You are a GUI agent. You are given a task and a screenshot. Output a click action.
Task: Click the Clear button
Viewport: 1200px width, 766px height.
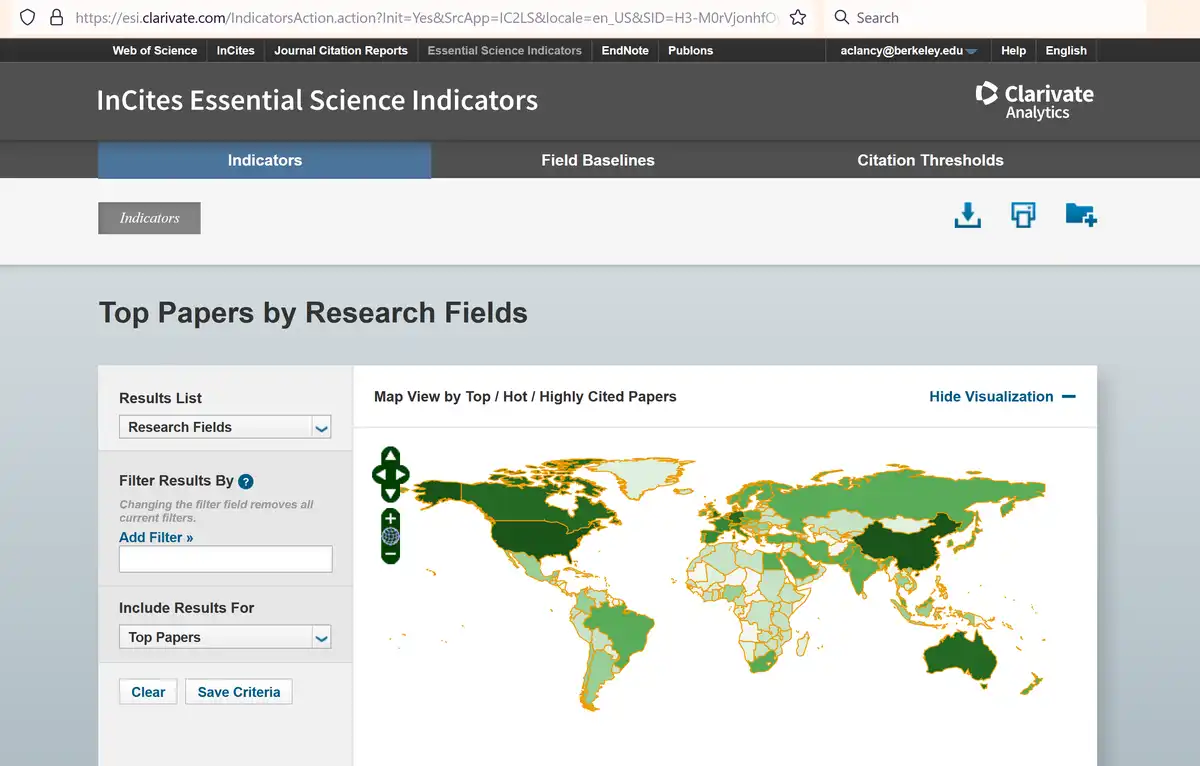click(147, 691)
